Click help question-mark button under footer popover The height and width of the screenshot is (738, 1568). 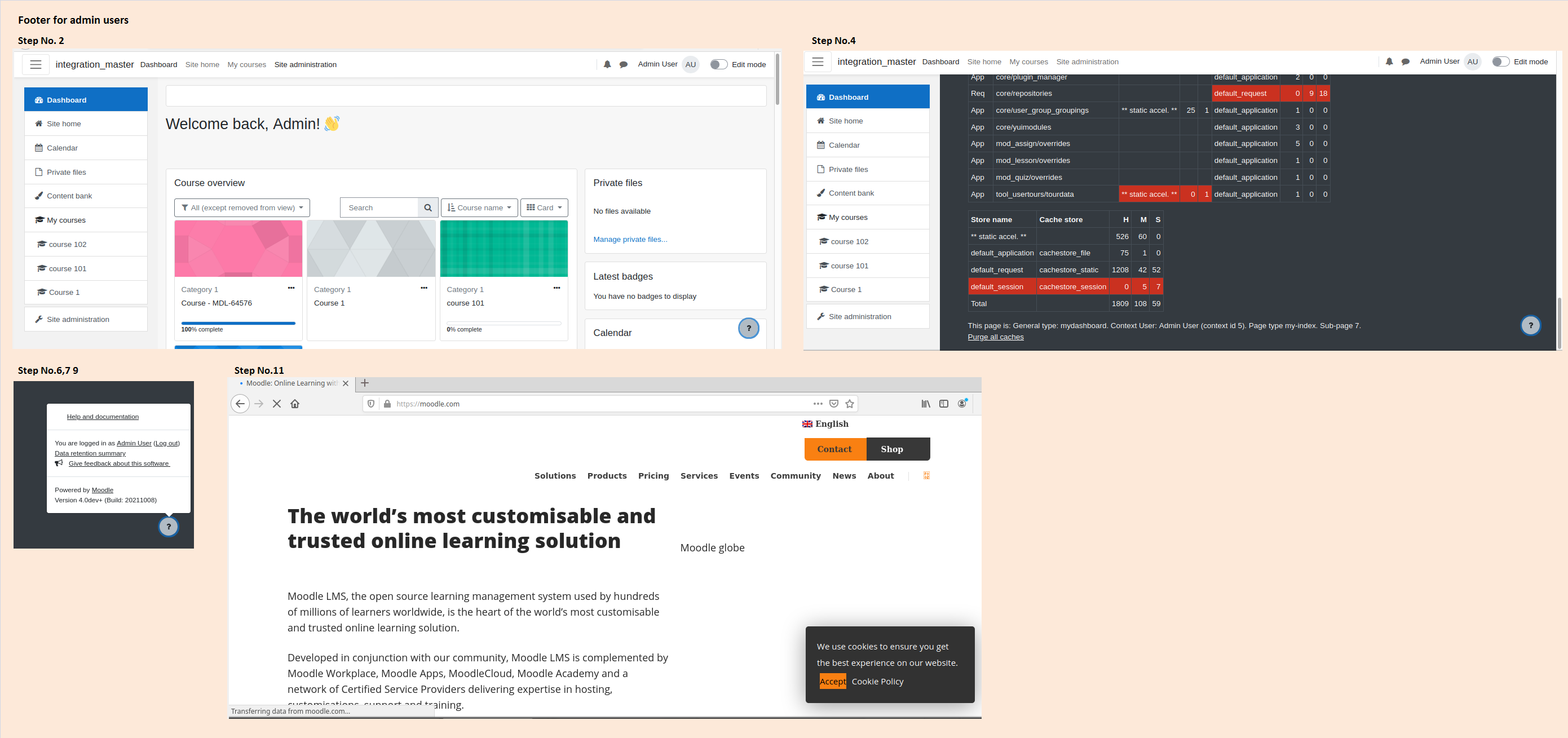coord(169,527)
